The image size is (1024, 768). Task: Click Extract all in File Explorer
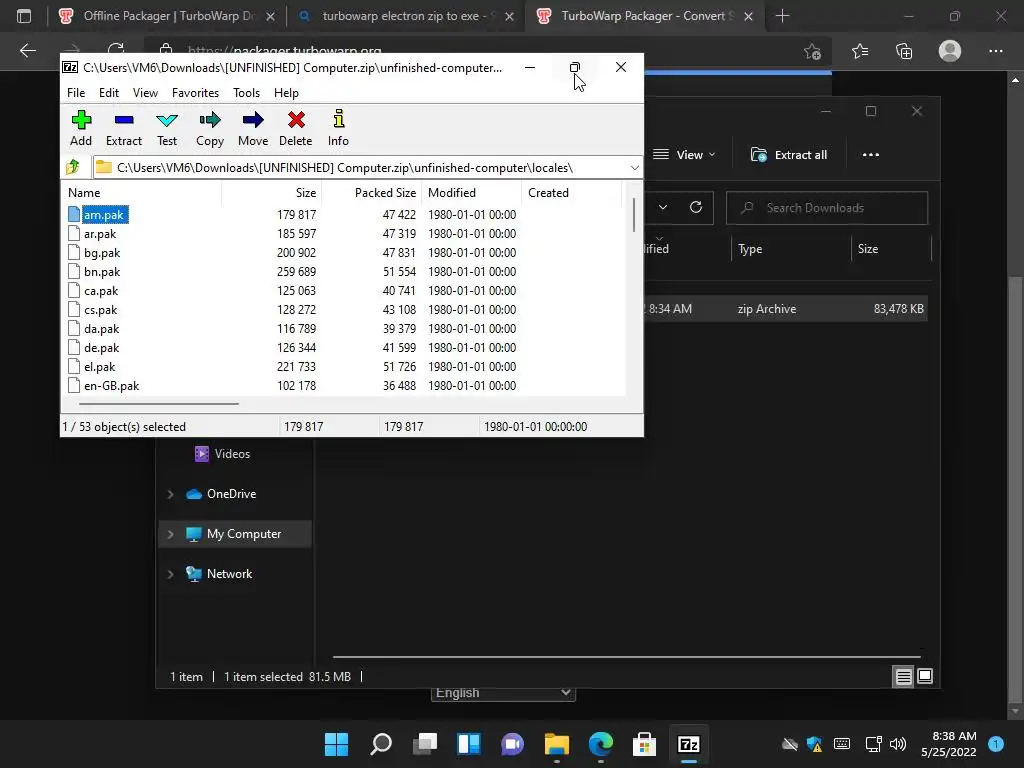click(x=789, y=155)
